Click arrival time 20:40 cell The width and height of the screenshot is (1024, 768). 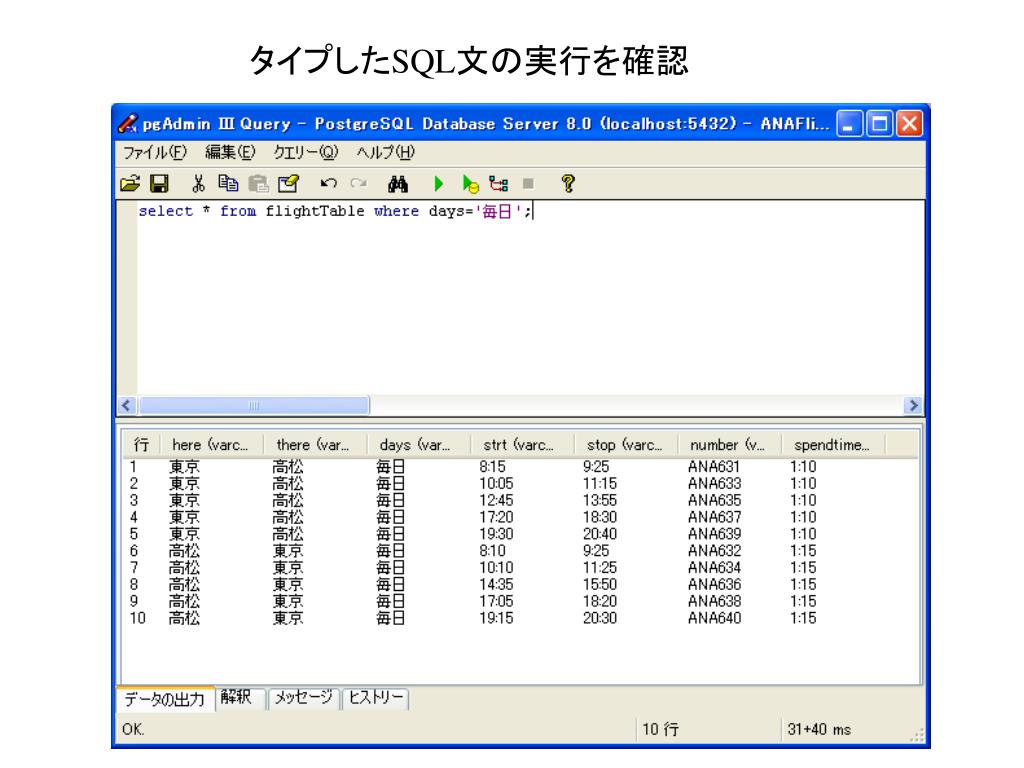(600, 534)
